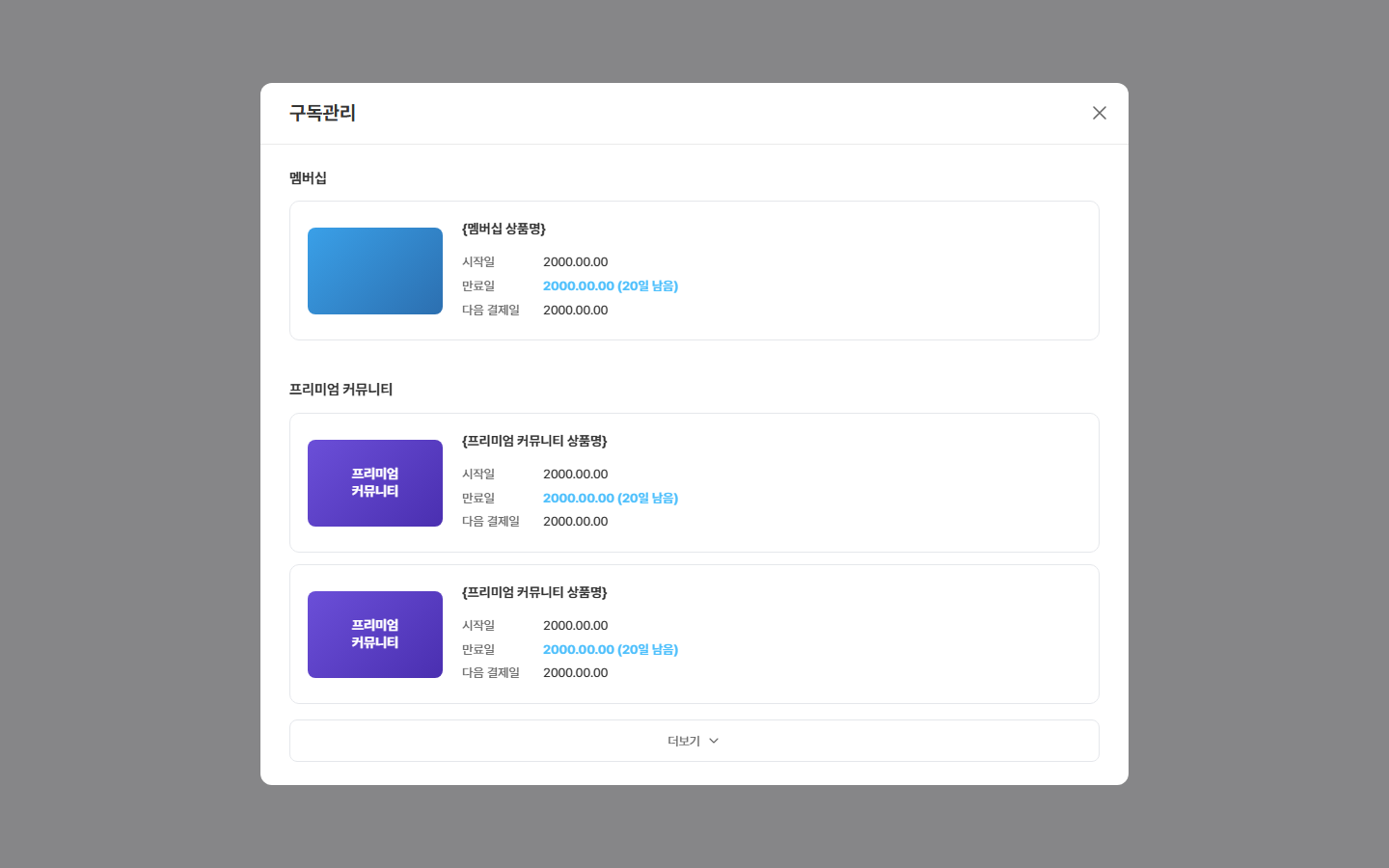Click the membership's blue expiry date text
Viewport: 1389px width, 868px height.
[x=611, y=285]
